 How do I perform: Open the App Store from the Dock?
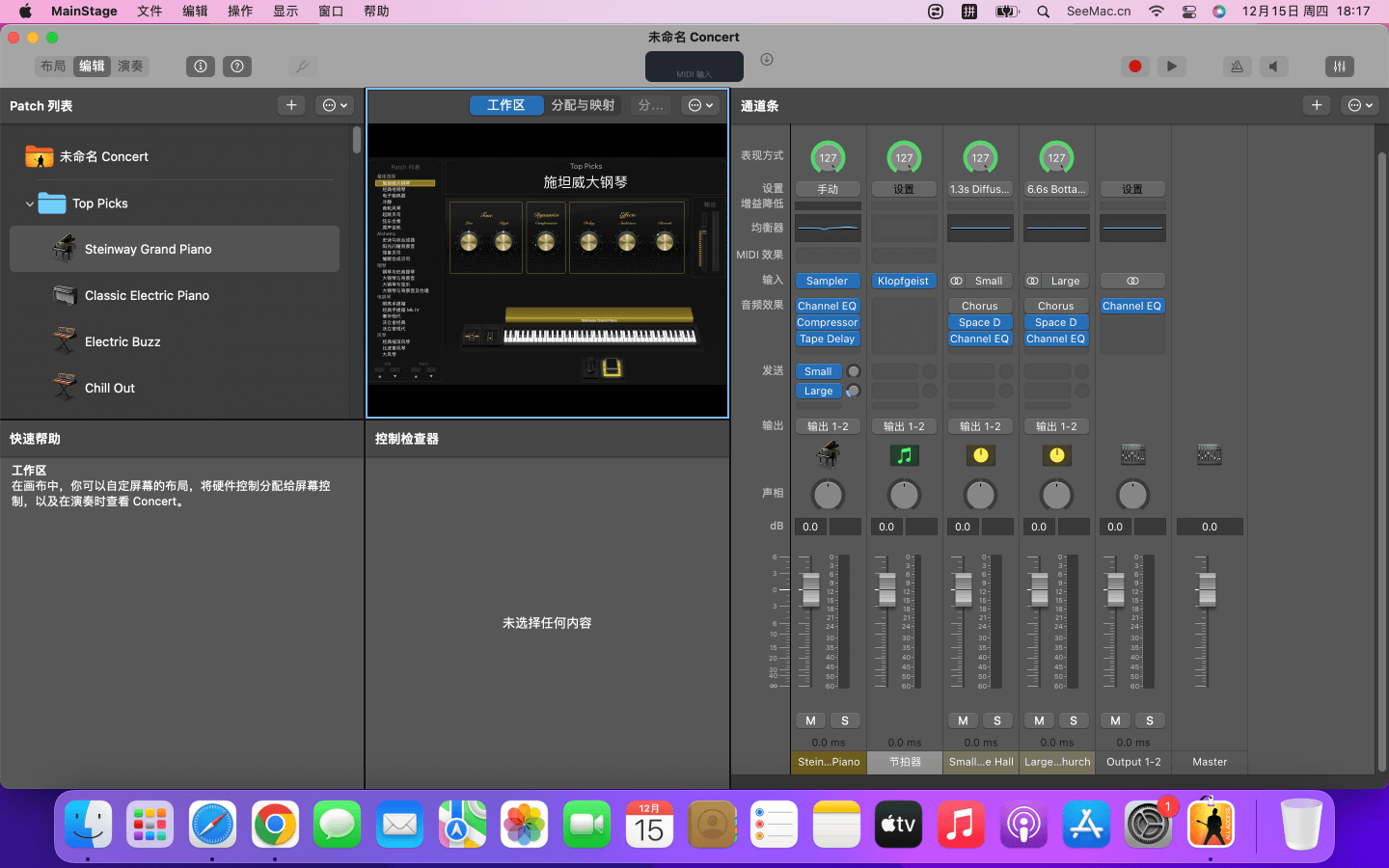pyautogui.click(x=1086, y=825)
